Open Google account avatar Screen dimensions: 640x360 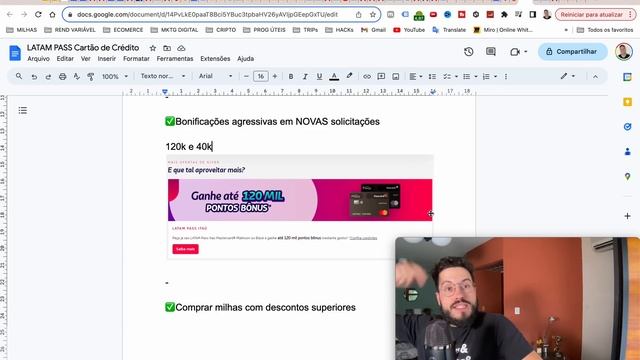tap(624, 52)
